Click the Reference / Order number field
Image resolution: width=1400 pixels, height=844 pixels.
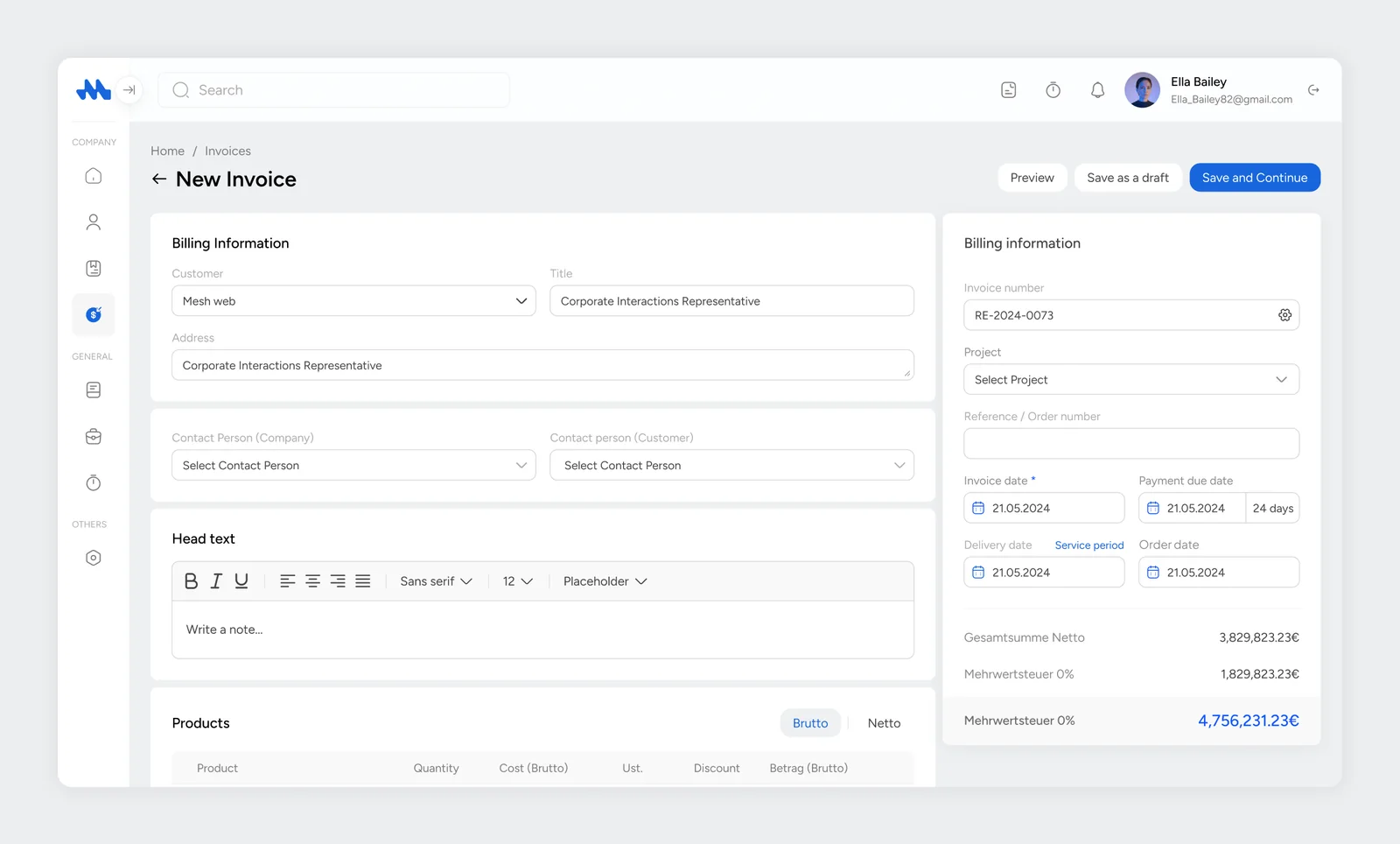click(x=1131, y=444)
